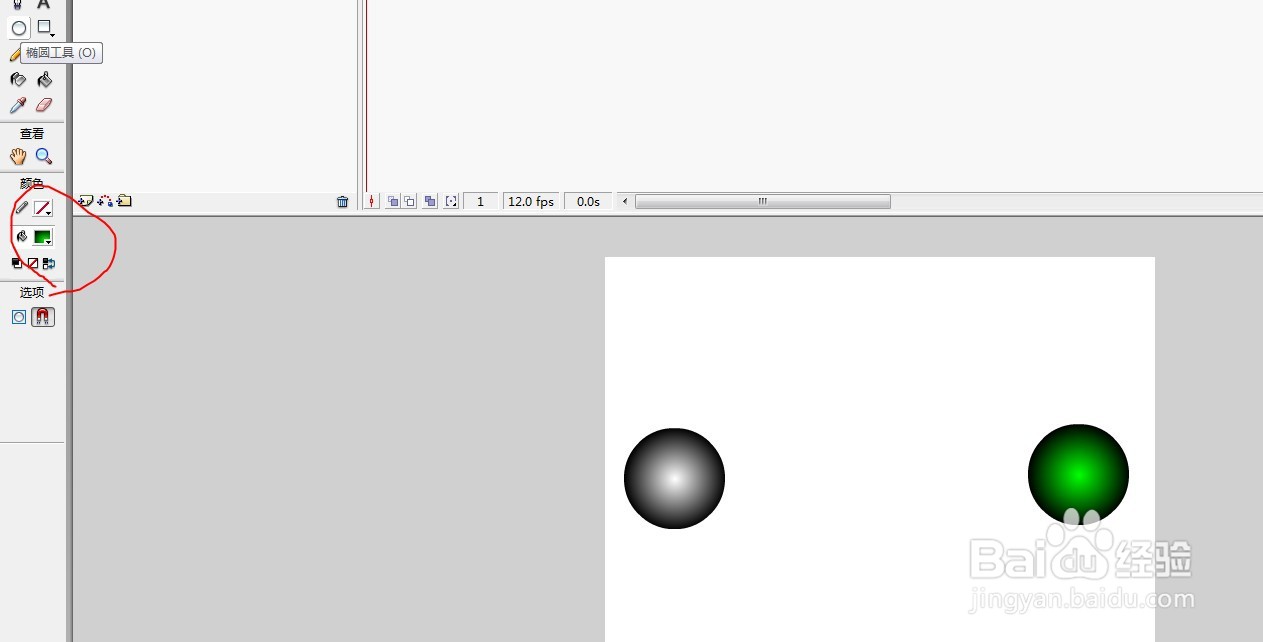Screen dimensions: 1263x642
Task: Select the Oval tool
Action: pyautogui.click(x=19, y=28)
